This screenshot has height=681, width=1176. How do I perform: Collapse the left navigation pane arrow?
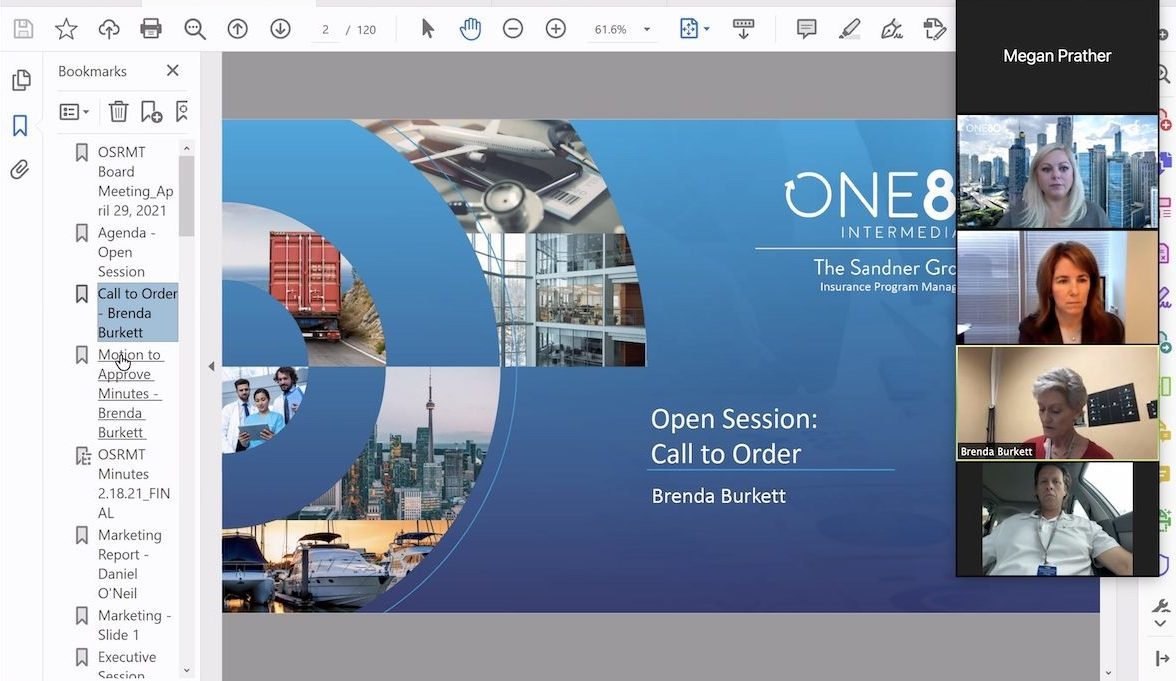(211, 367)
